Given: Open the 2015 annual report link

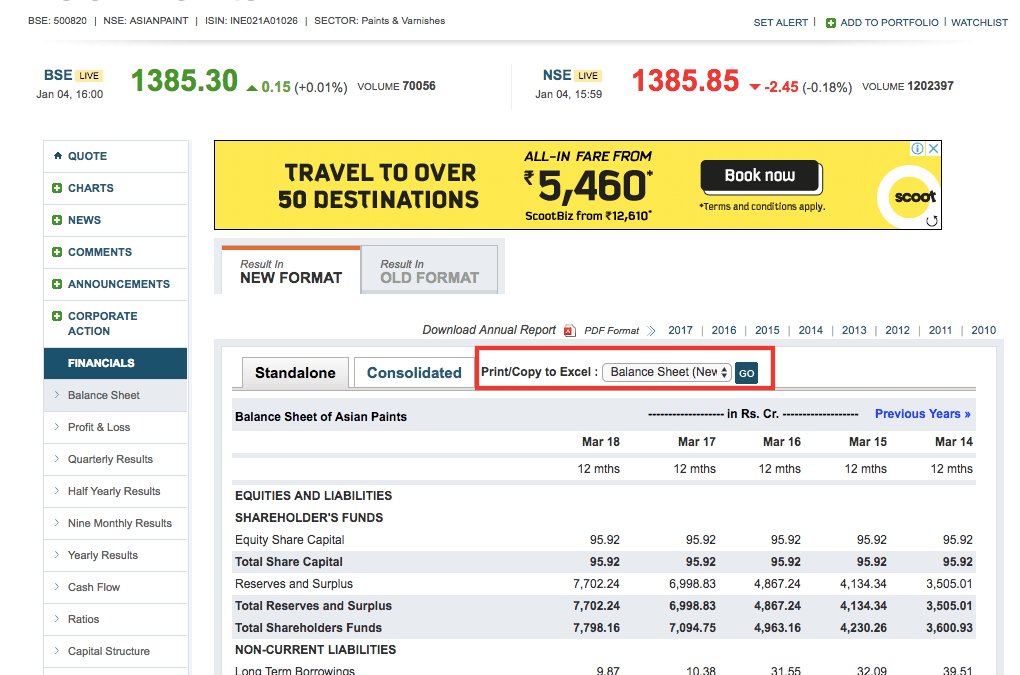Looking at the screenshot, I should click(x=768, y=330).
